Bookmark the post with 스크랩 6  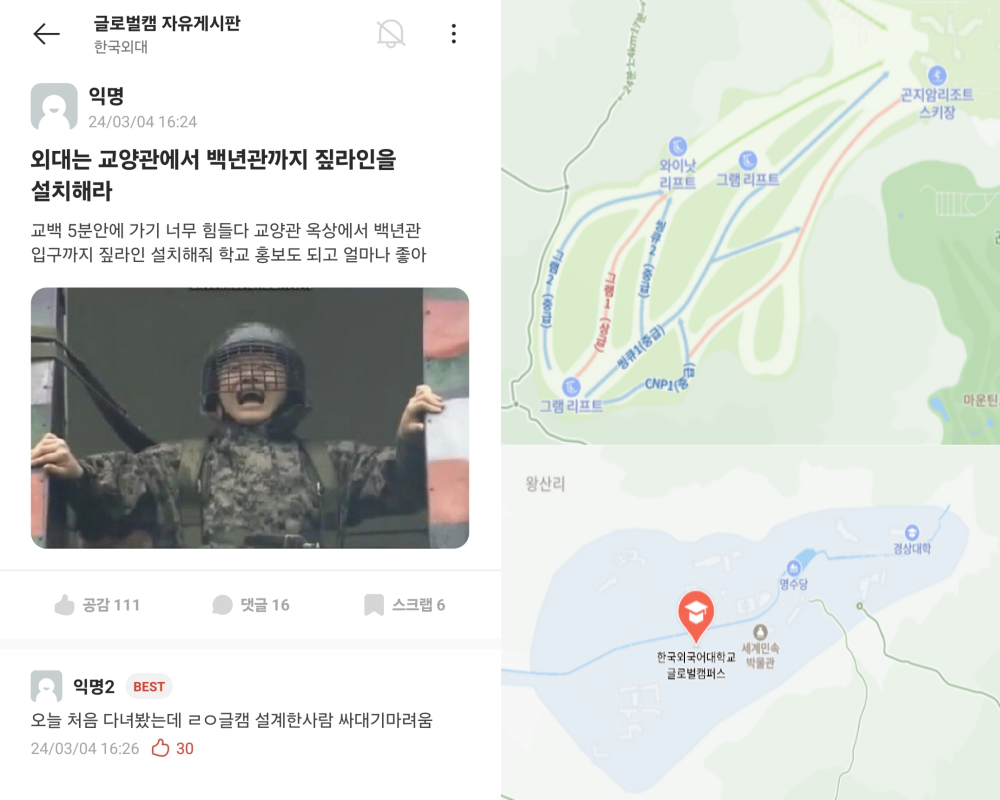(x=404, y=604)
